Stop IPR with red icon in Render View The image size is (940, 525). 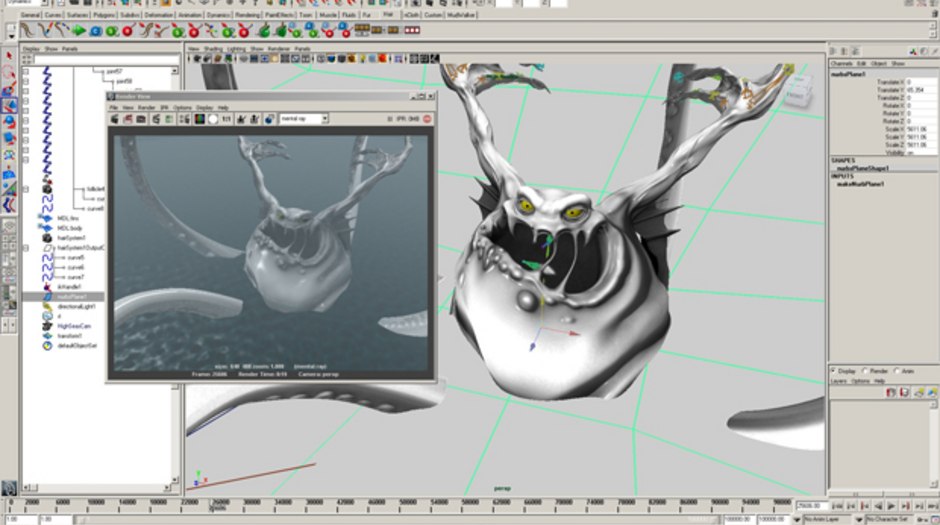point(427,119)
